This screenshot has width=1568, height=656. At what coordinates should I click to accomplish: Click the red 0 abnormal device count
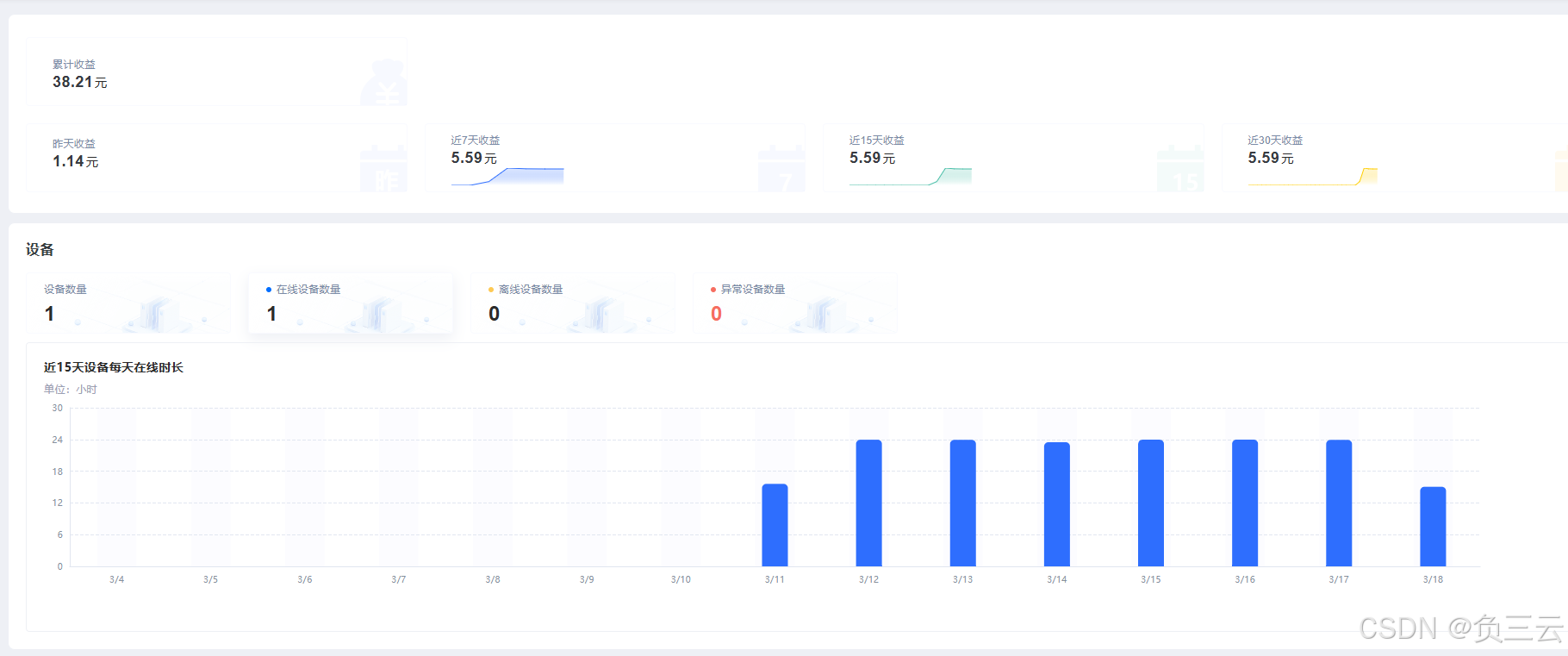(x=716, y=314)
